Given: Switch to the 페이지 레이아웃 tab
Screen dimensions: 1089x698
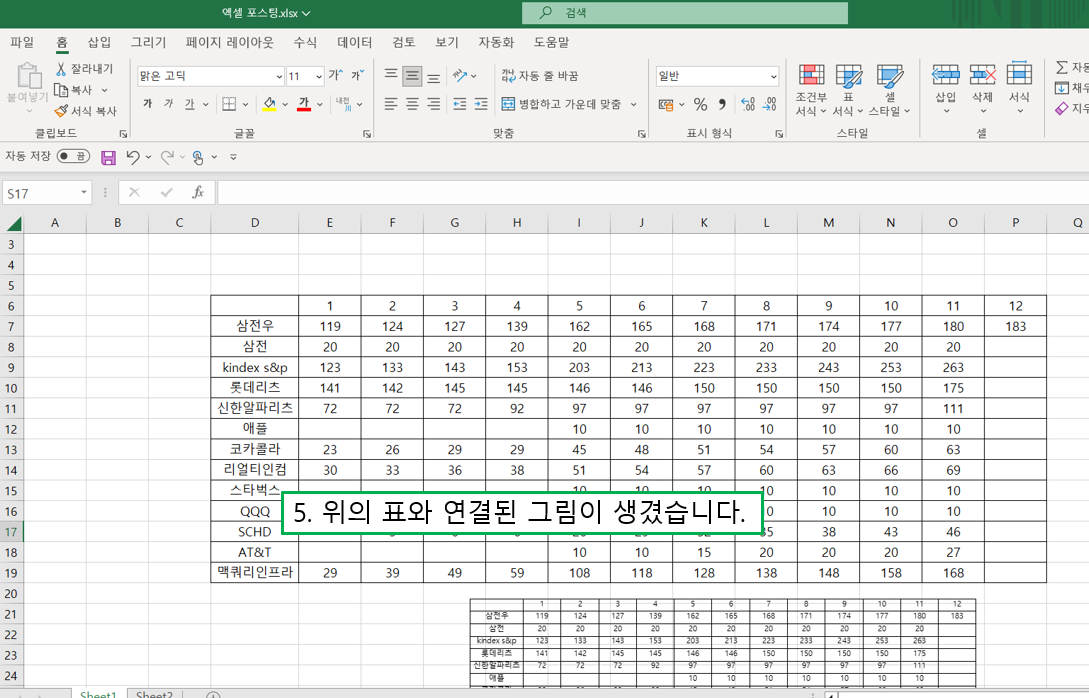Looking at the screenshot, I should [230, 42].
